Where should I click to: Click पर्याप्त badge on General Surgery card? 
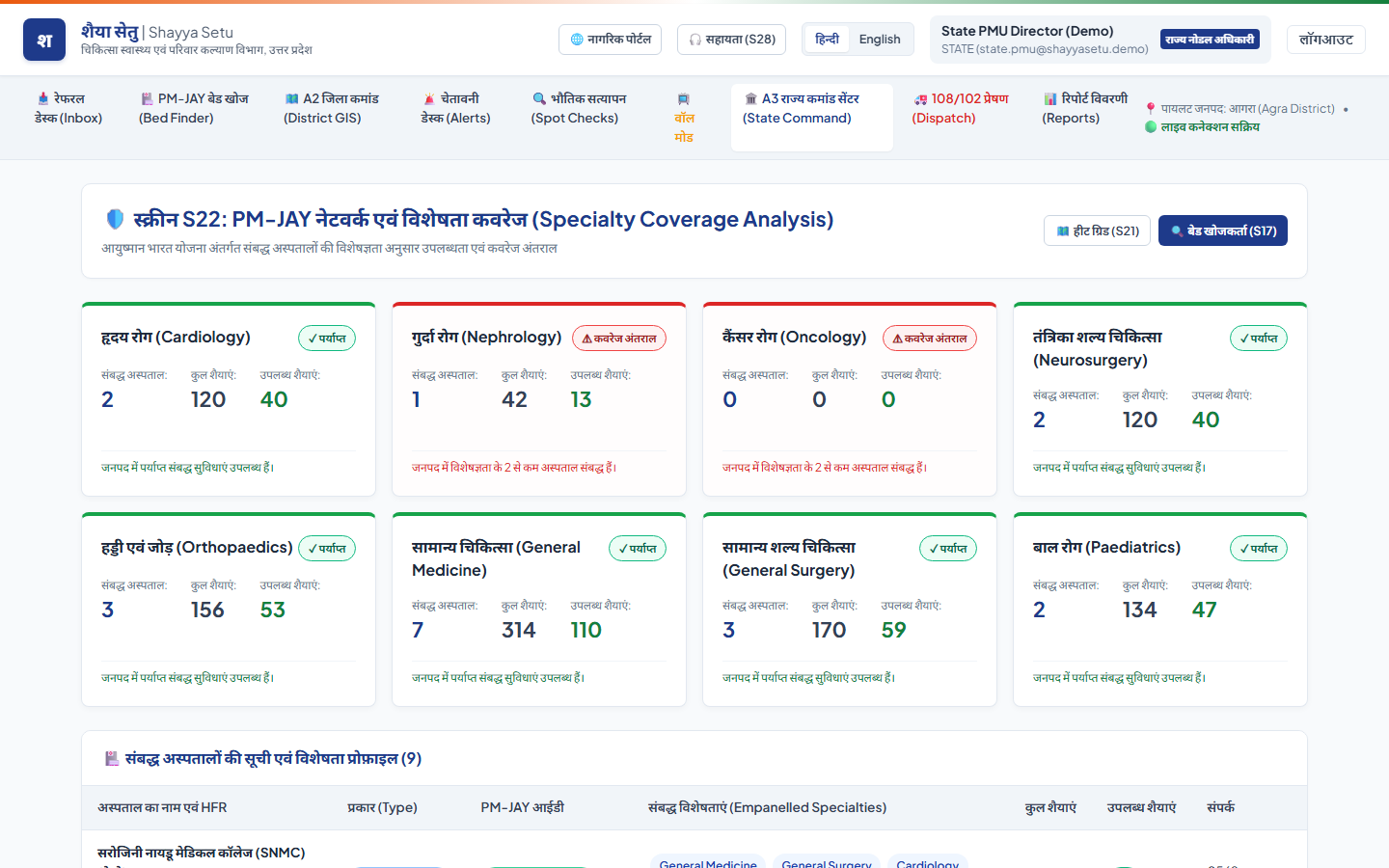[948, 549]
